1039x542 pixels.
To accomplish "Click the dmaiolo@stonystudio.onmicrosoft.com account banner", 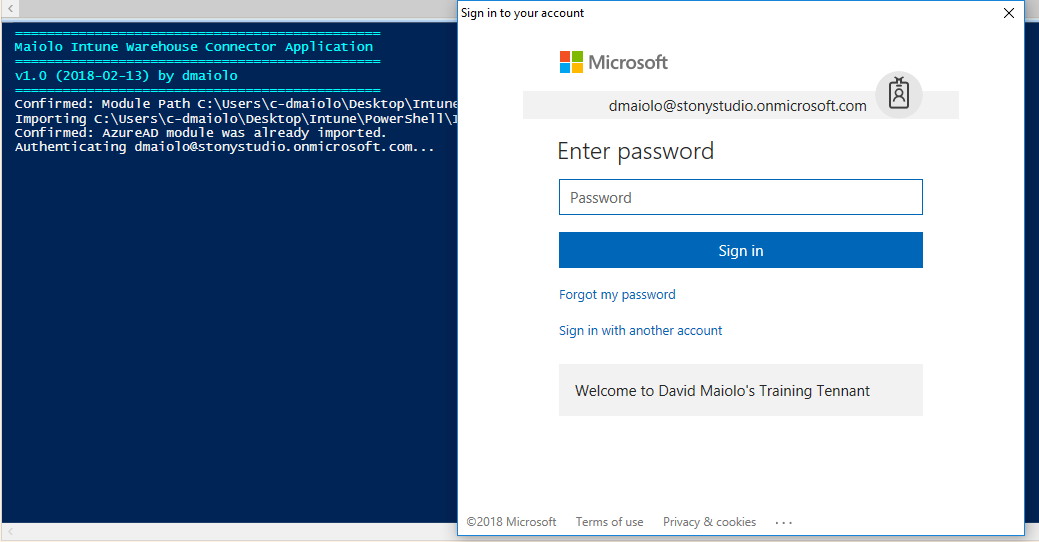I will [740, 105].
